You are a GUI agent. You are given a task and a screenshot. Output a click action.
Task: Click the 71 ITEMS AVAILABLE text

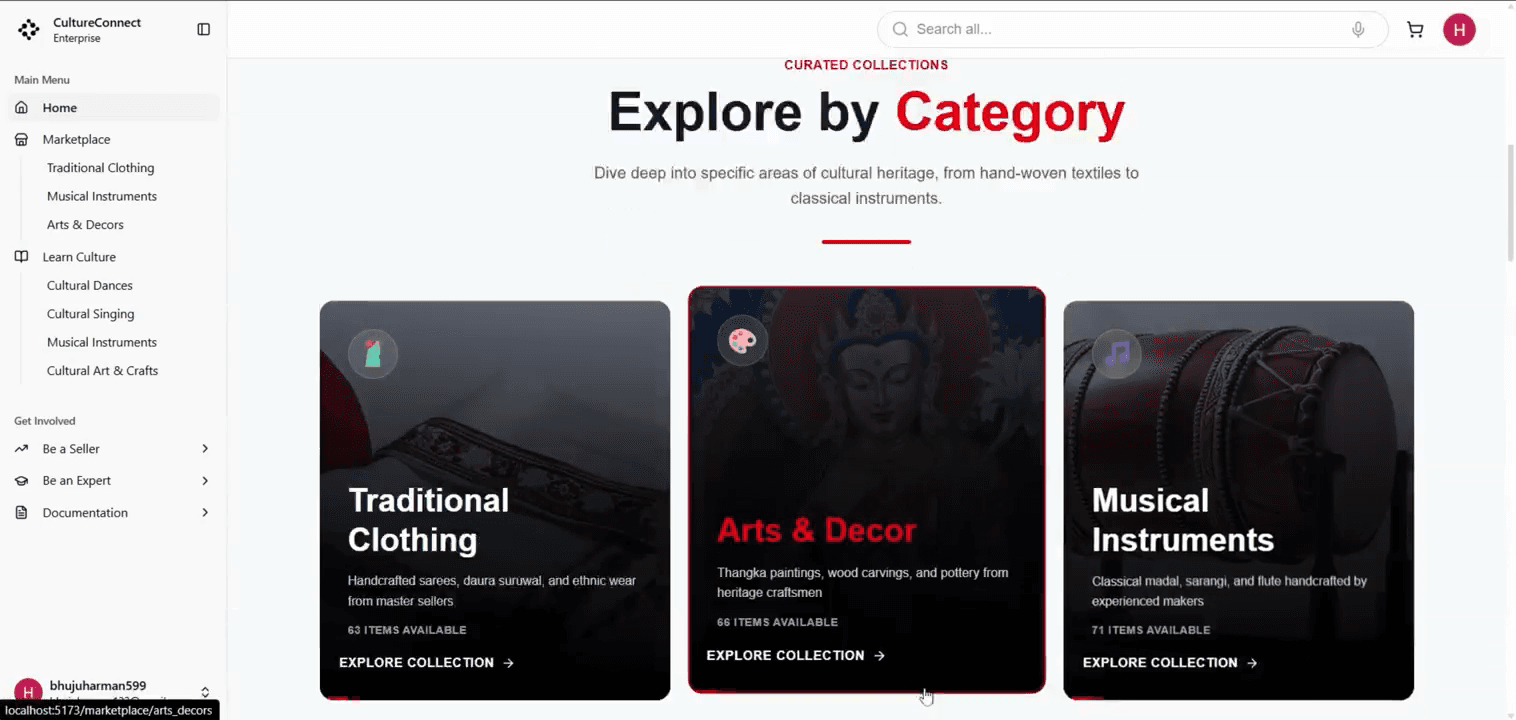coord(1151,630)
